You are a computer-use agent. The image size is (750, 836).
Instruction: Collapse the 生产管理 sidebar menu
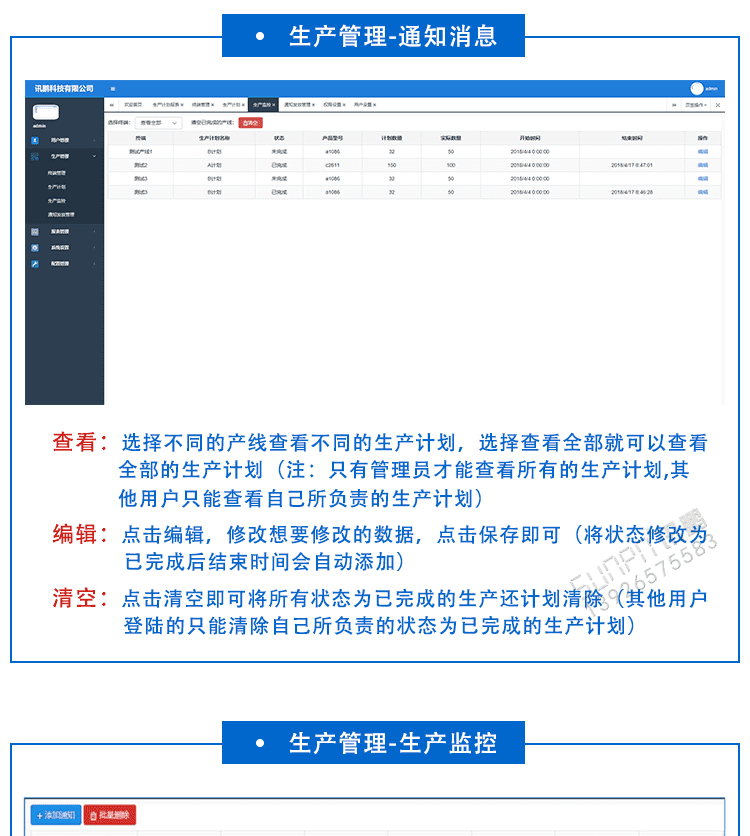click(x=95, y=157)
